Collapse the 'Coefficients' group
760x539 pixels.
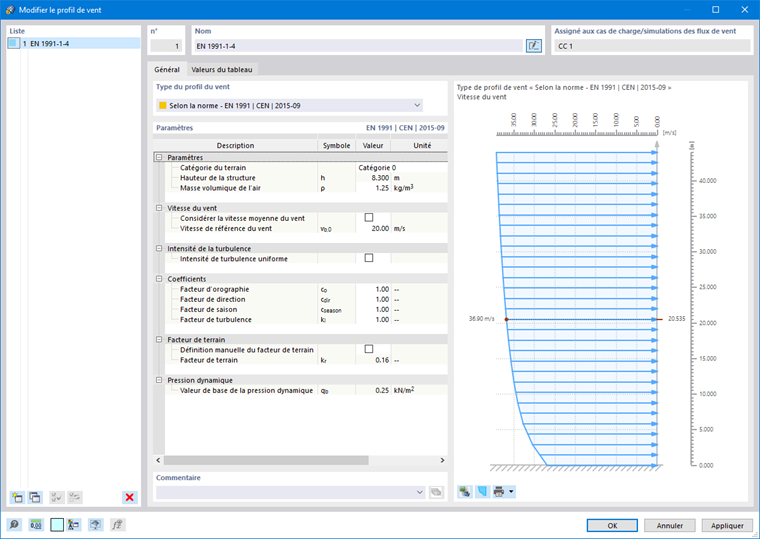(x=159, y=279)
